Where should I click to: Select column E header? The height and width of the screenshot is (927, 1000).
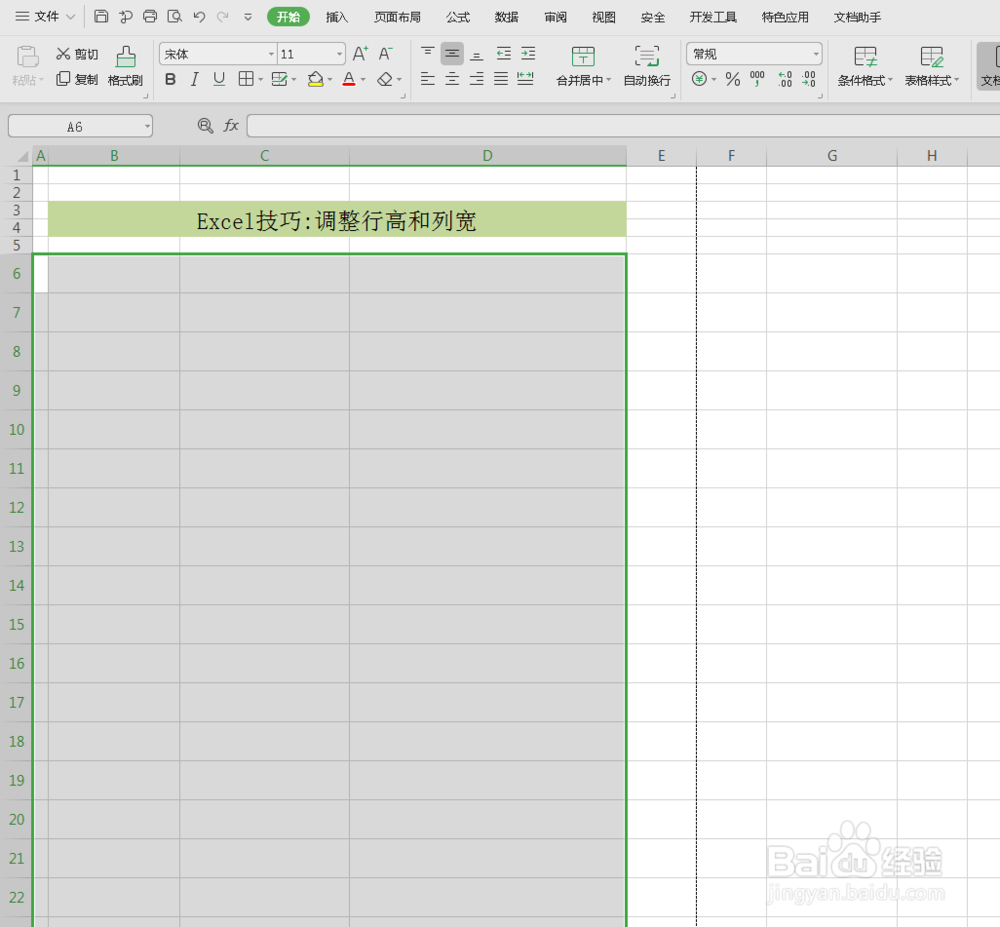661,156
